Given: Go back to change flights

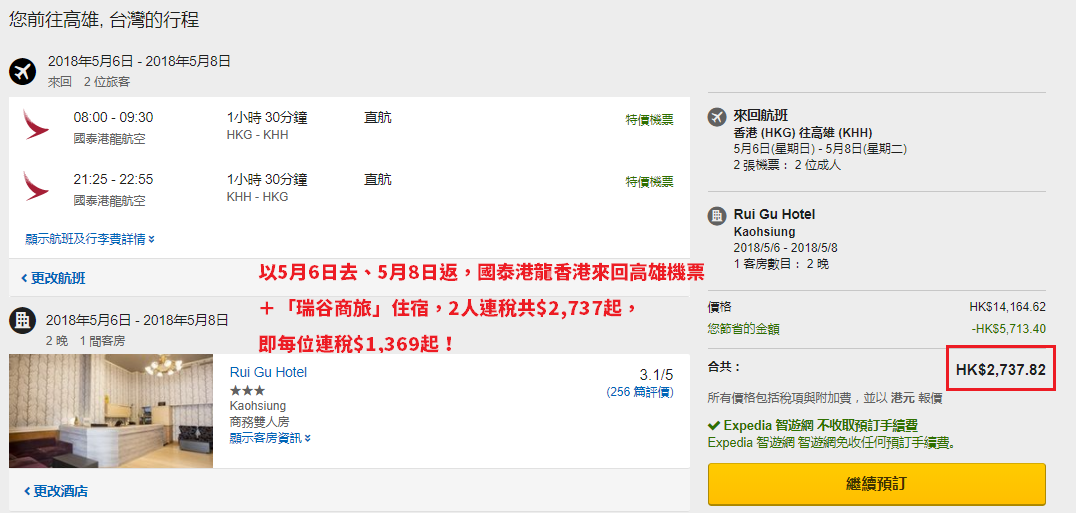Looking at the screenshot, I should click(x=54, y=278).
